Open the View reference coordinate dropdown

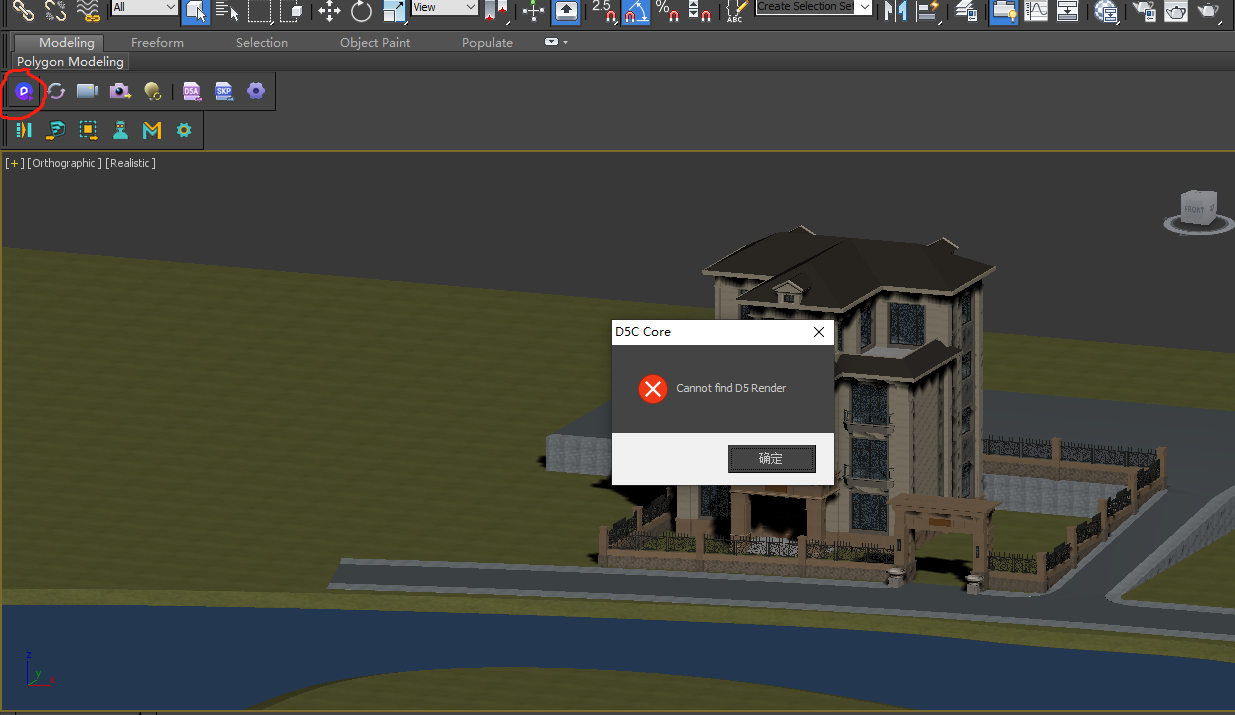coord(445,8)
